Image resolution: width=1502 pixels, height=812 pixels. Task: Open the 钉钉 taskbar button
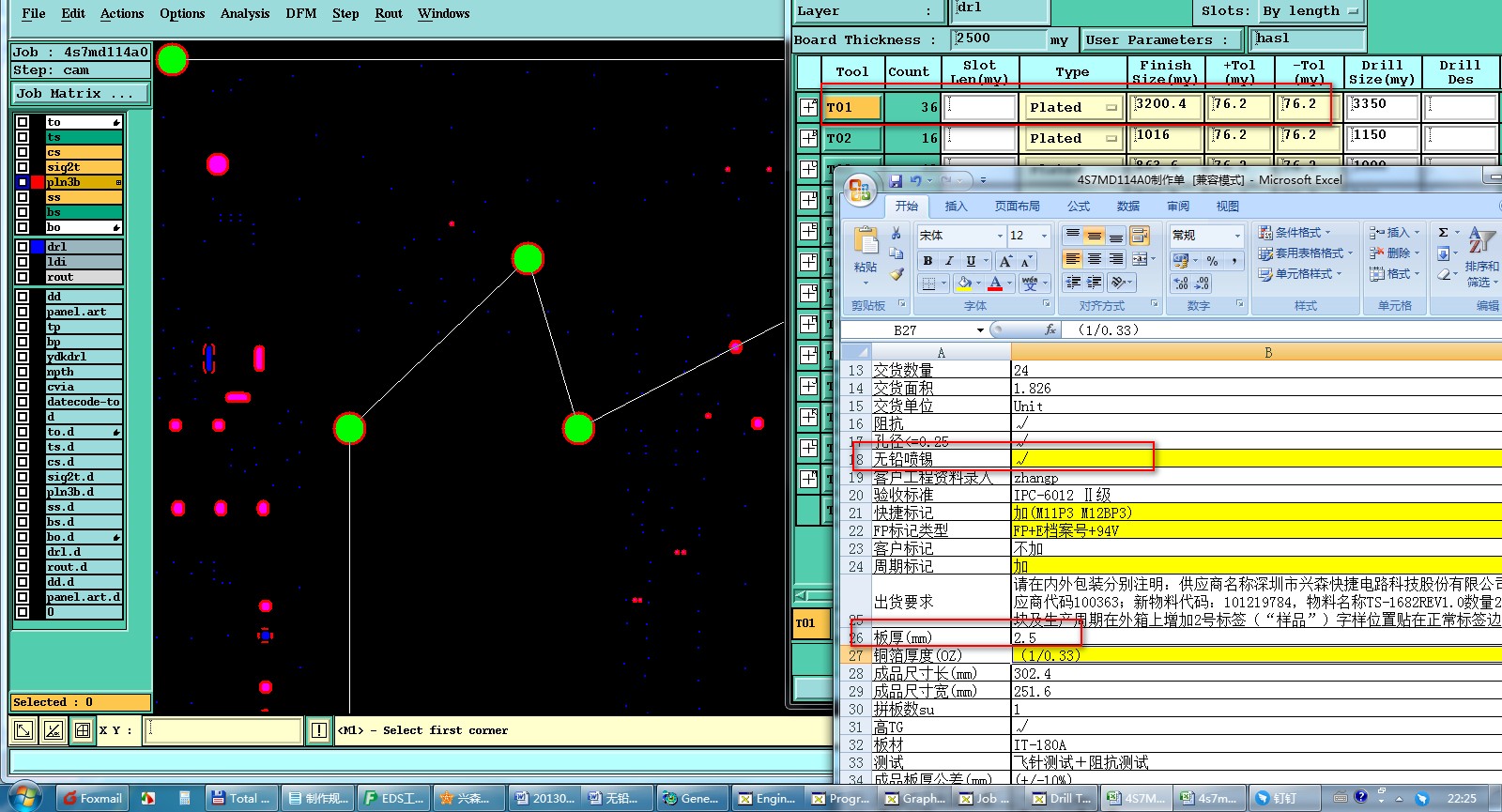click(x=1278, y=798)
